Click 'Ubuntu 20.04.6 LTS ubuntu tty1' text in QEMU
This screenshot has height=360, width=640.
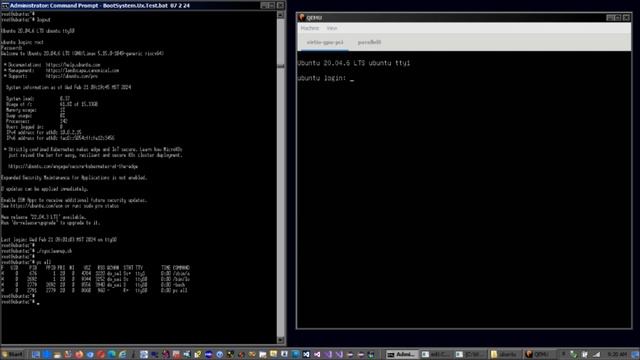[x=353, y=63]
